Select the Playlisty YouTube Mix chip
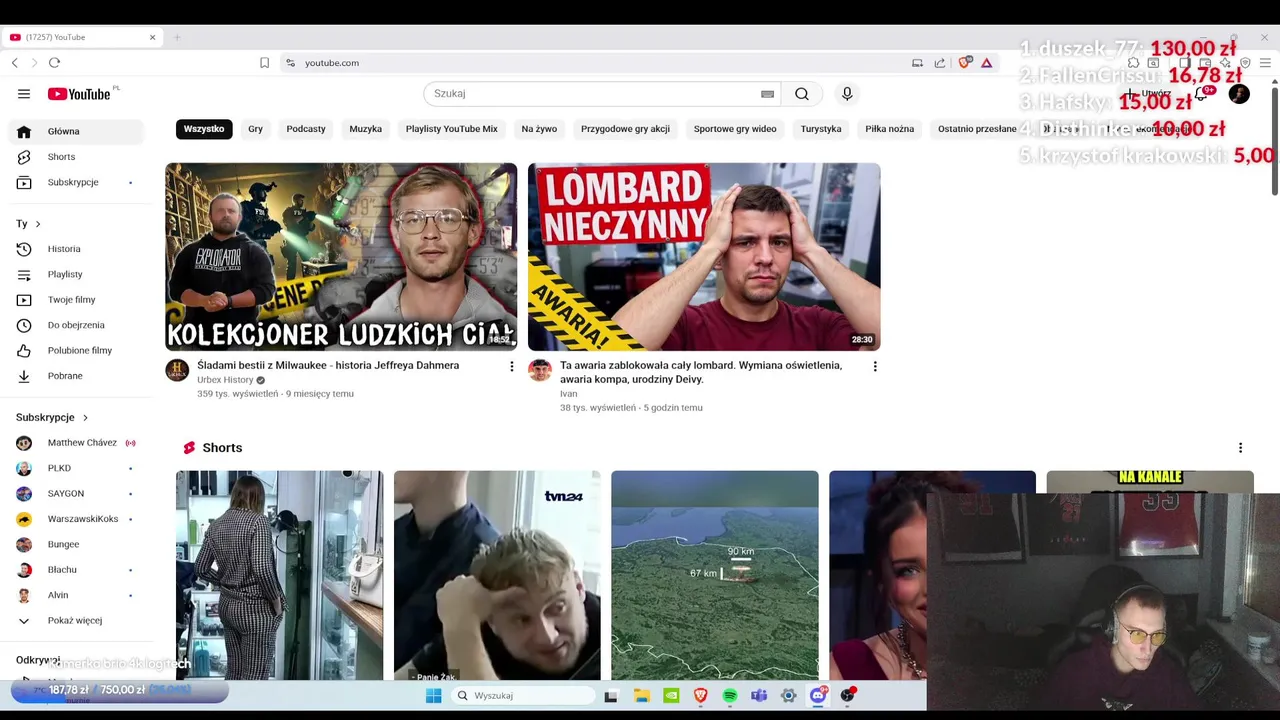This screenshot has width=1280, height=720. click(x=452, y=129)
